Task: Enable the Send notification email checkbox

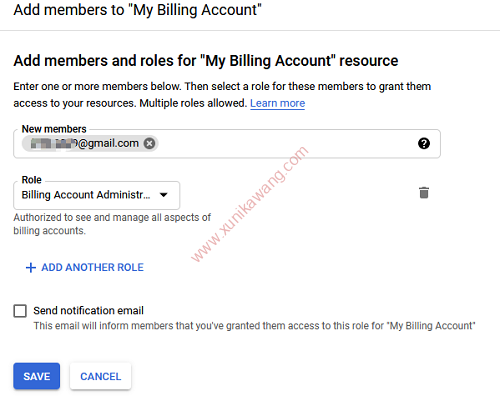Action: [x=20, y=311]
